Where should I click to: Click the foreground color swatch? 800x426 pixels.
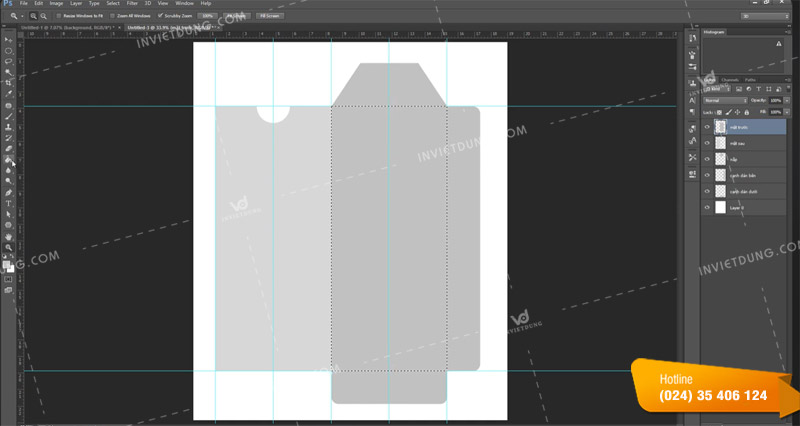pyautogui.click(x=7, y=265)
